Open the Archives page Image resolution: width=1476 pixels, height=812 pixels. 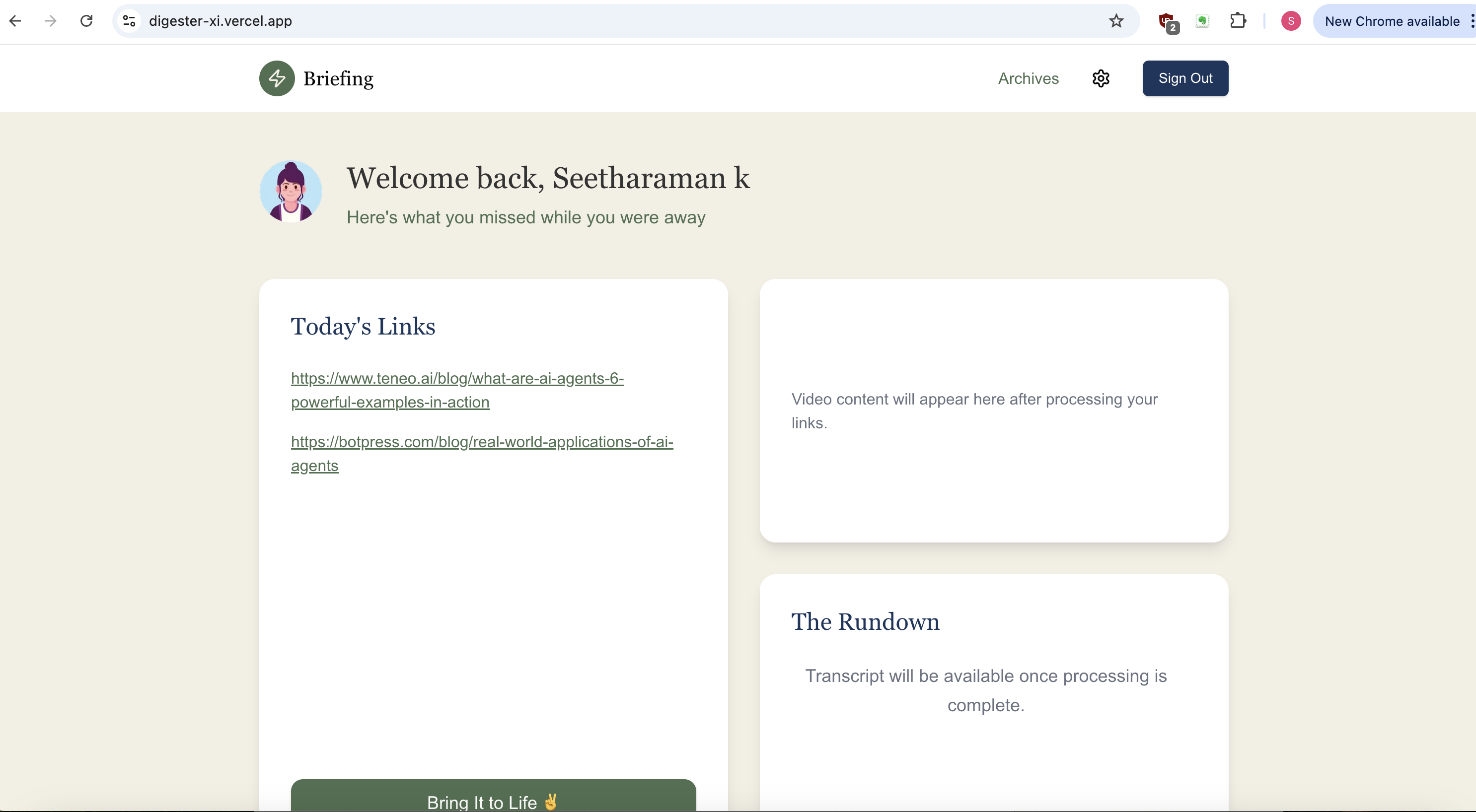(x=1028, y=78)
